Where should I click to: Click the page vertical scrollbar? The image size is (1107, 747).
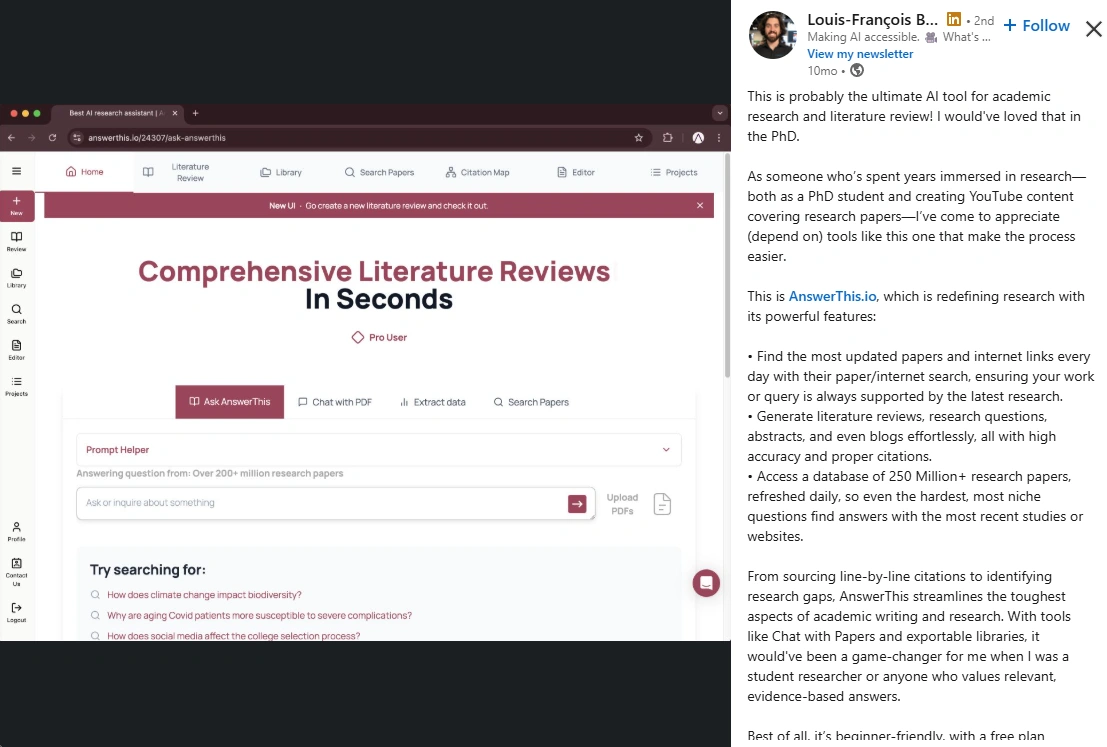(727, 265)
